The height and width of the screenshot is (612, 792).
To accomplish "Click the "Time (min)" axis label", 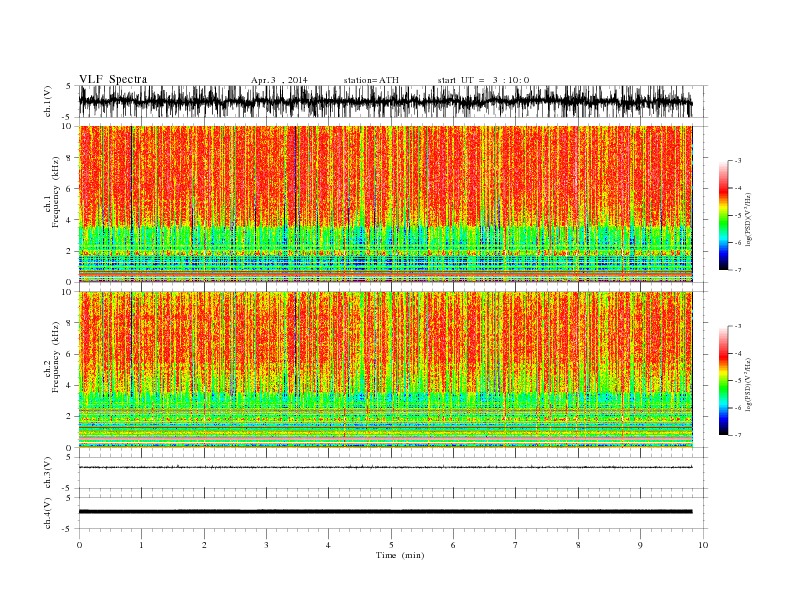I will coord(400,555).
